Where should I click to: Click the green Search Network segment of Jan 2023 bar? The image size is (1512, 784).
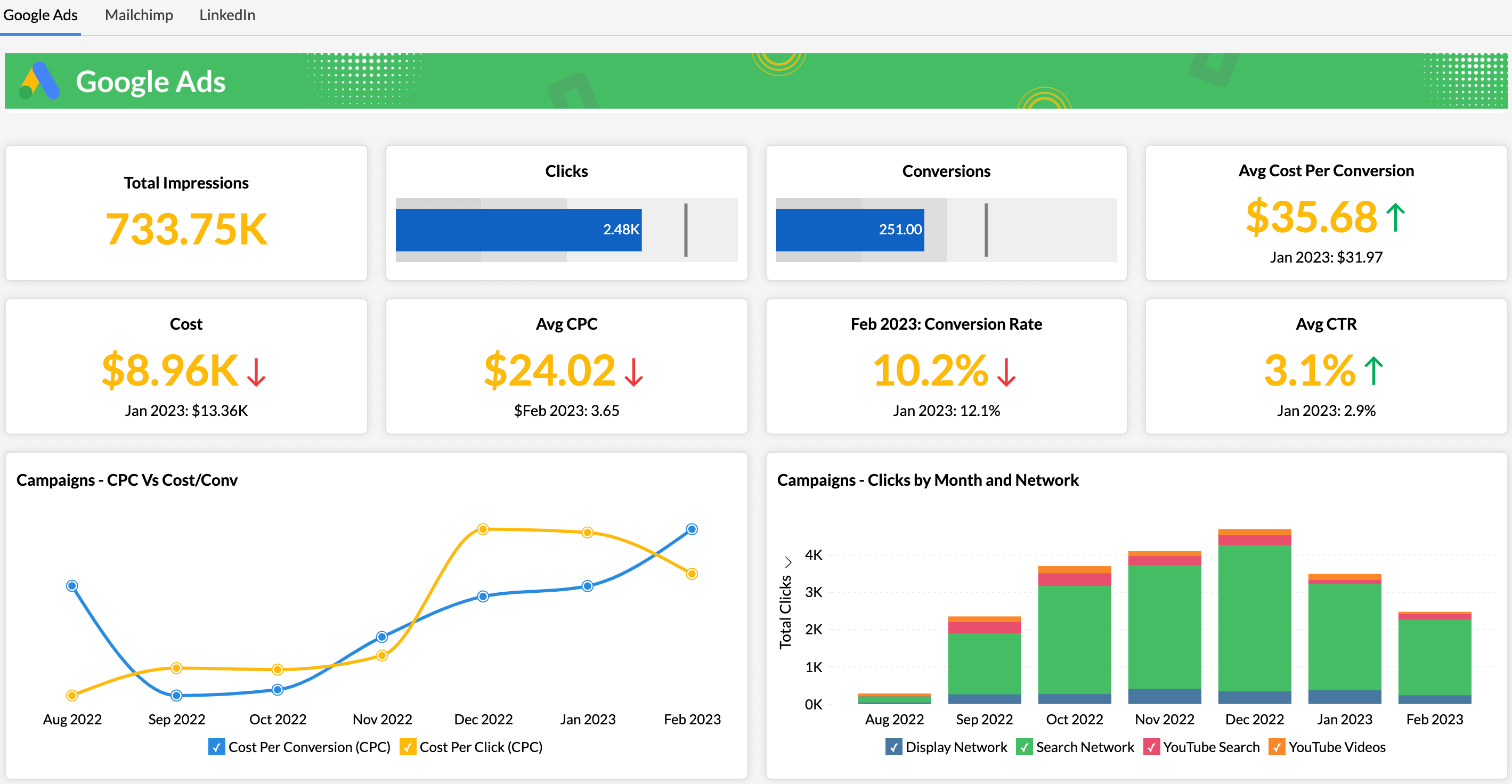pyautogui.click(x=1344, y=636)
